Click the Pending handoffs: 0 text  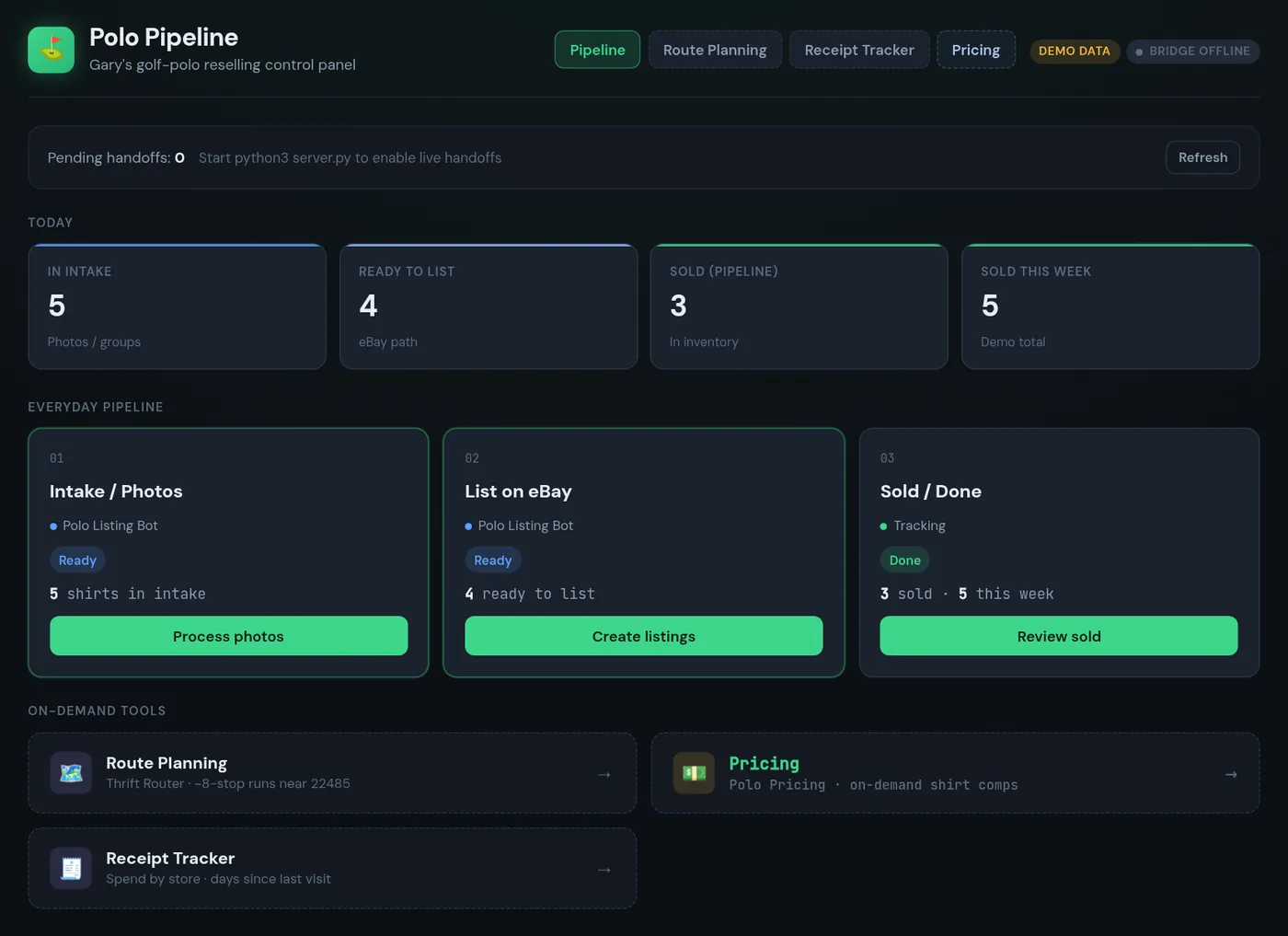coord(116,157)
